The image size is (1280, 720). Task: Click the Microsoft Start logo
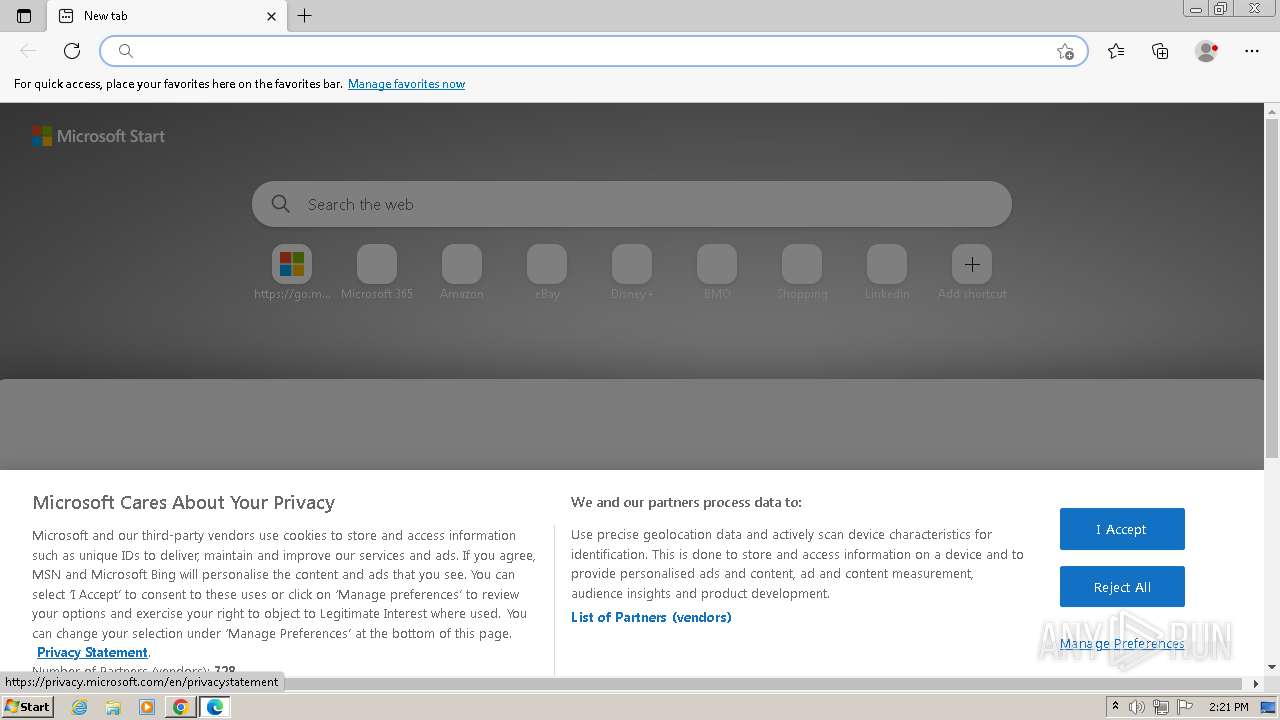coord(98,136)
